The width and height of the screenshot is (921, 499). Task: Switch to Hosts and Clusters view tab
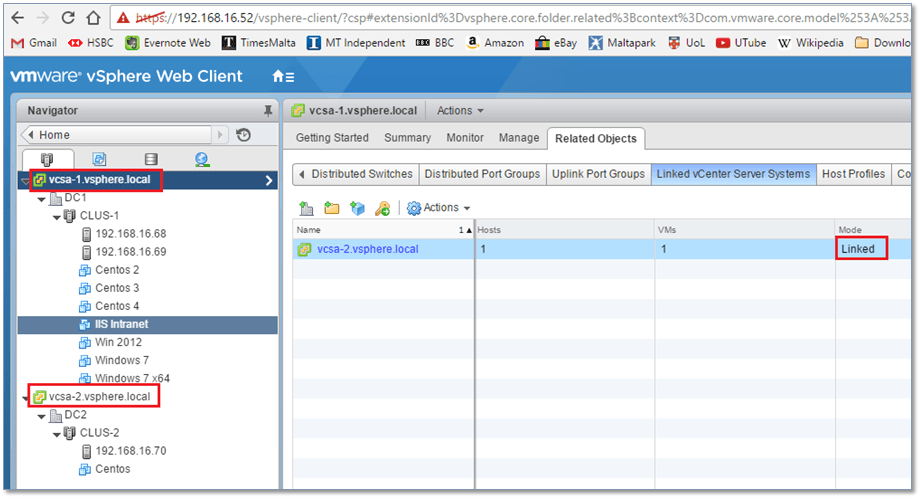pyautogui.click(x=48, y=159)
